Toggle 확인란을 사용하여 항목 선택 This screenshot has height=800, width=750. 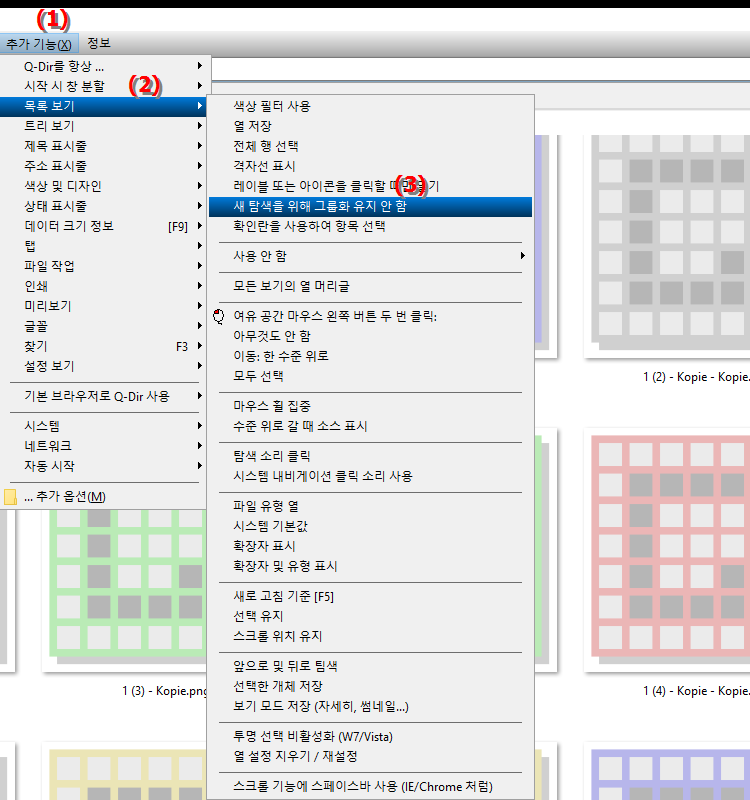coord(370,226)
